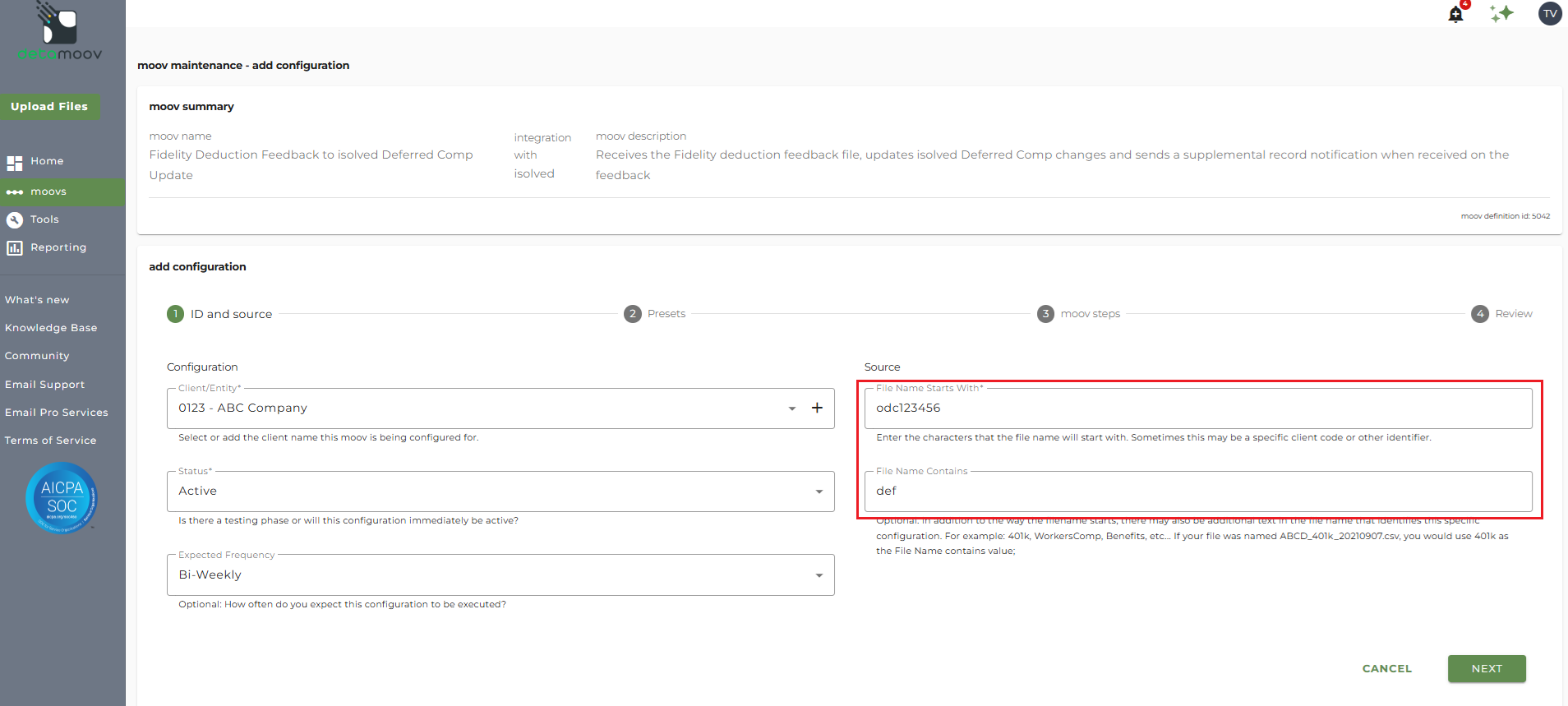The height and width of the screenshot is (706, 1568).
Task: Click the 'integration with isolved' text
Action: [x=542, y=155]
